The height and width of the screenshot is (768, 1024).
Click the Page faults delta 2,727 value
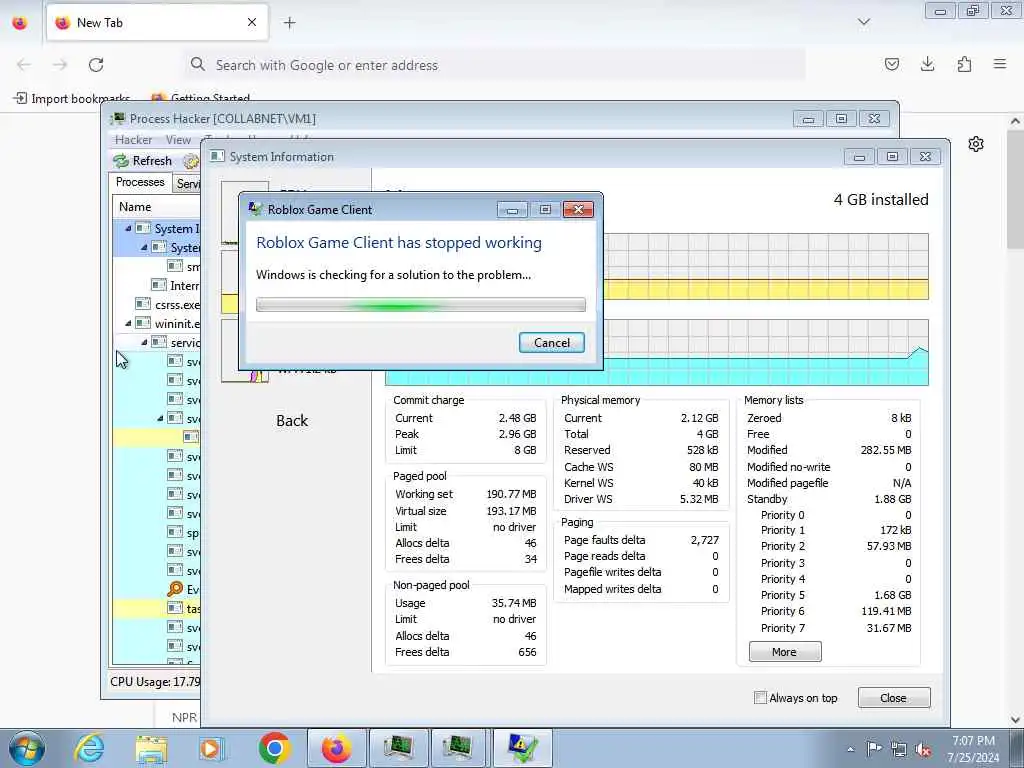[x=705, y=540]
